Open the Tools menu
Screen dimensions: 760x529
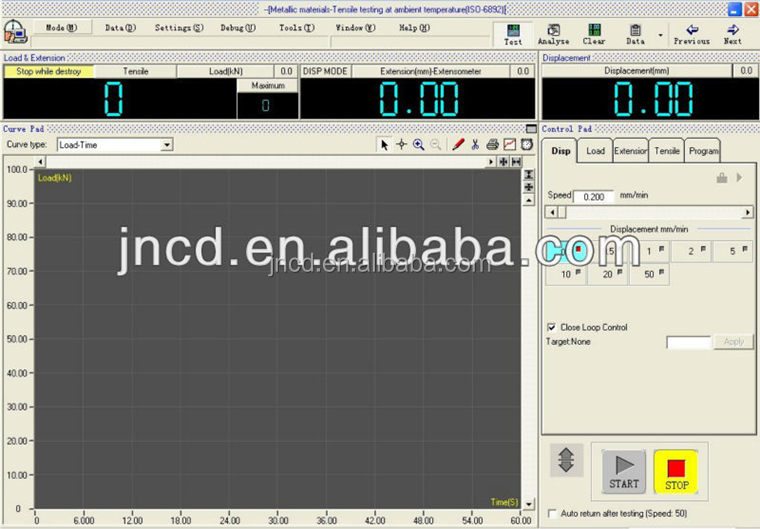pos(297,28)
